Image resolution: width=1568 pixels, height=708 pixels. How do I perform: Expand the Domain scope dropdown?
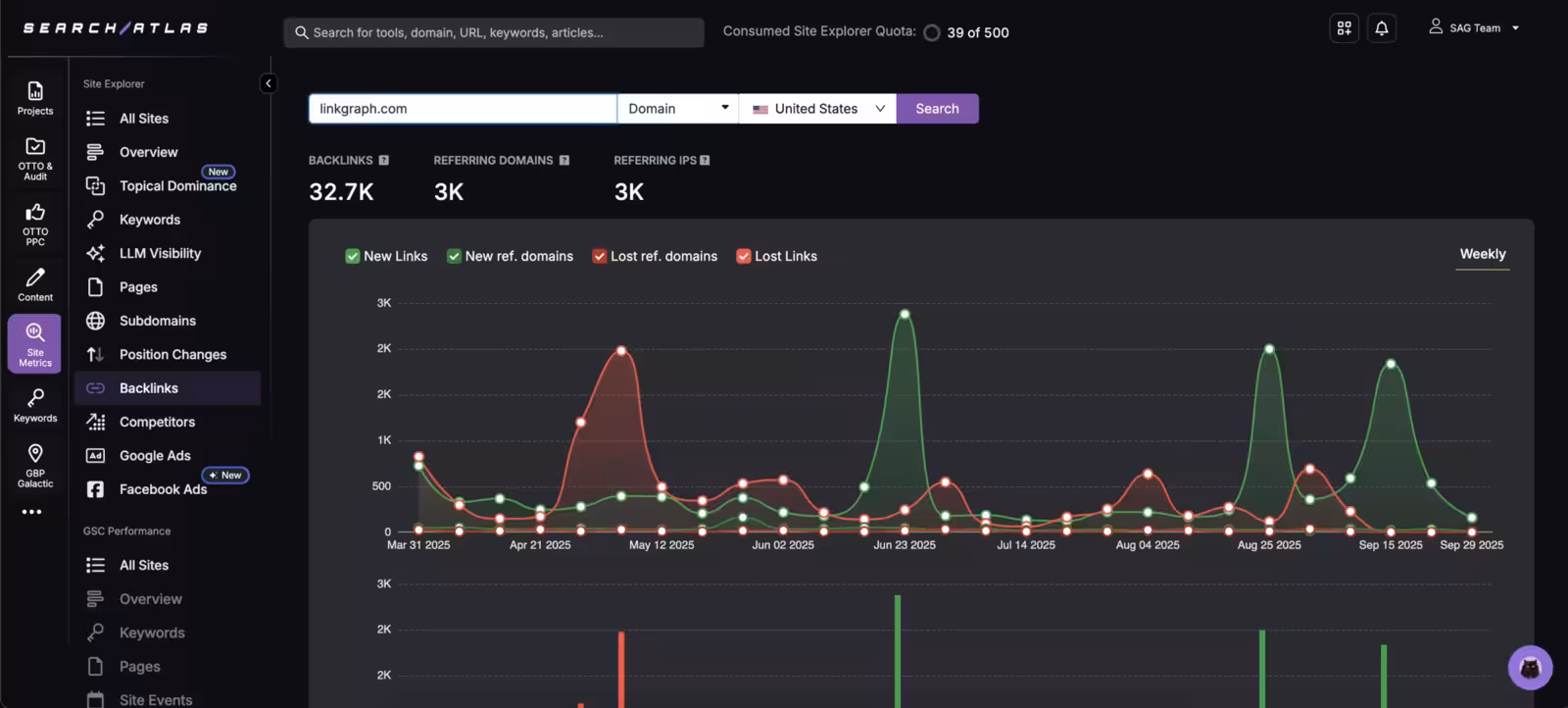(678, 109)
